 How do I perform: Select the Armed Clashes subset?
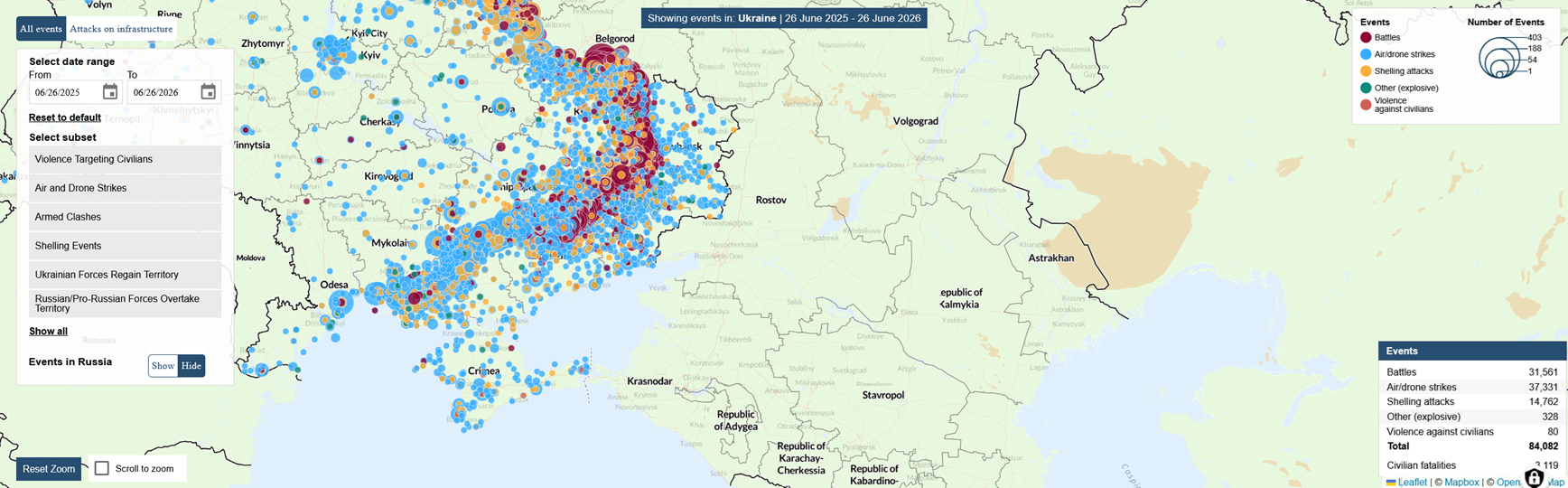[x=125, y=217]
